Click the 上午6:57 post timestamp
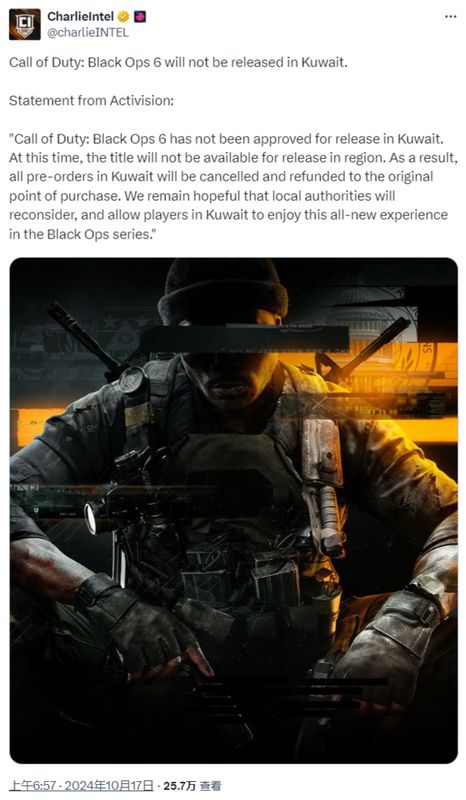This screenshot has width=466, height=800. (31, 786)
